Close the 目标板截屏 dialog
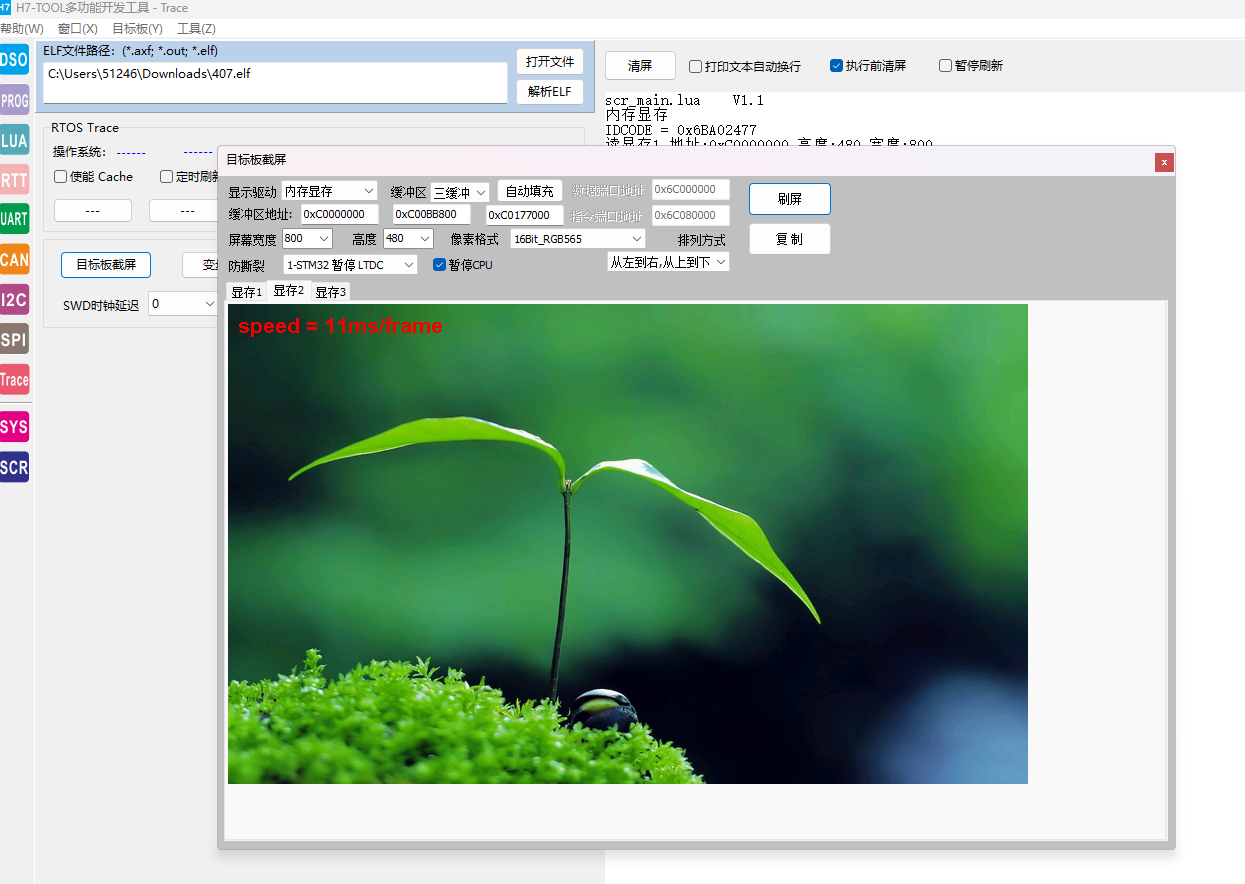1245x884 pixels. [1163, 162]
